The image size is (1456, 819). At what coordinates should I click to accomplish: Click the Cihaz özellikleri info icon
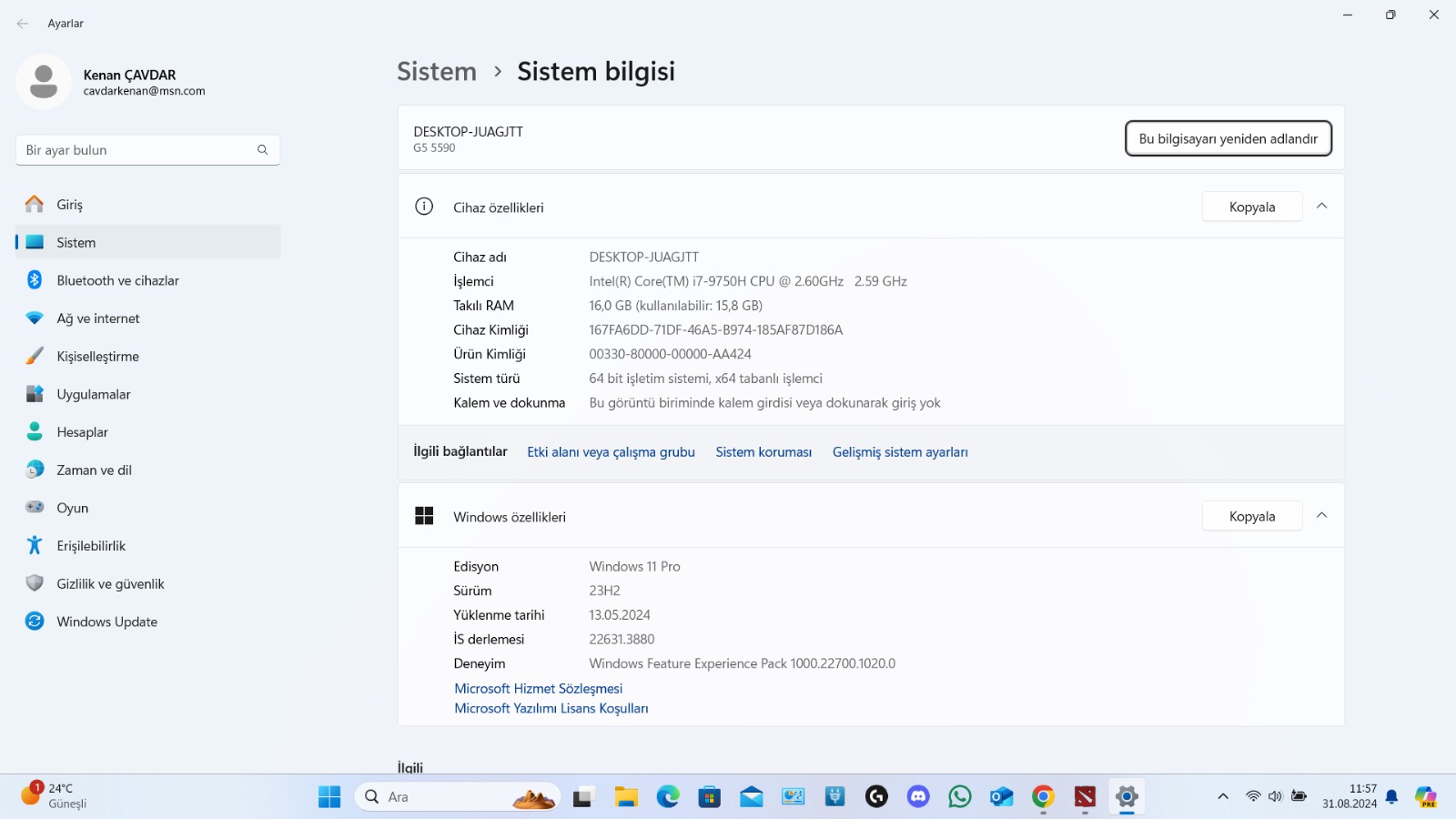click(424, 207)
